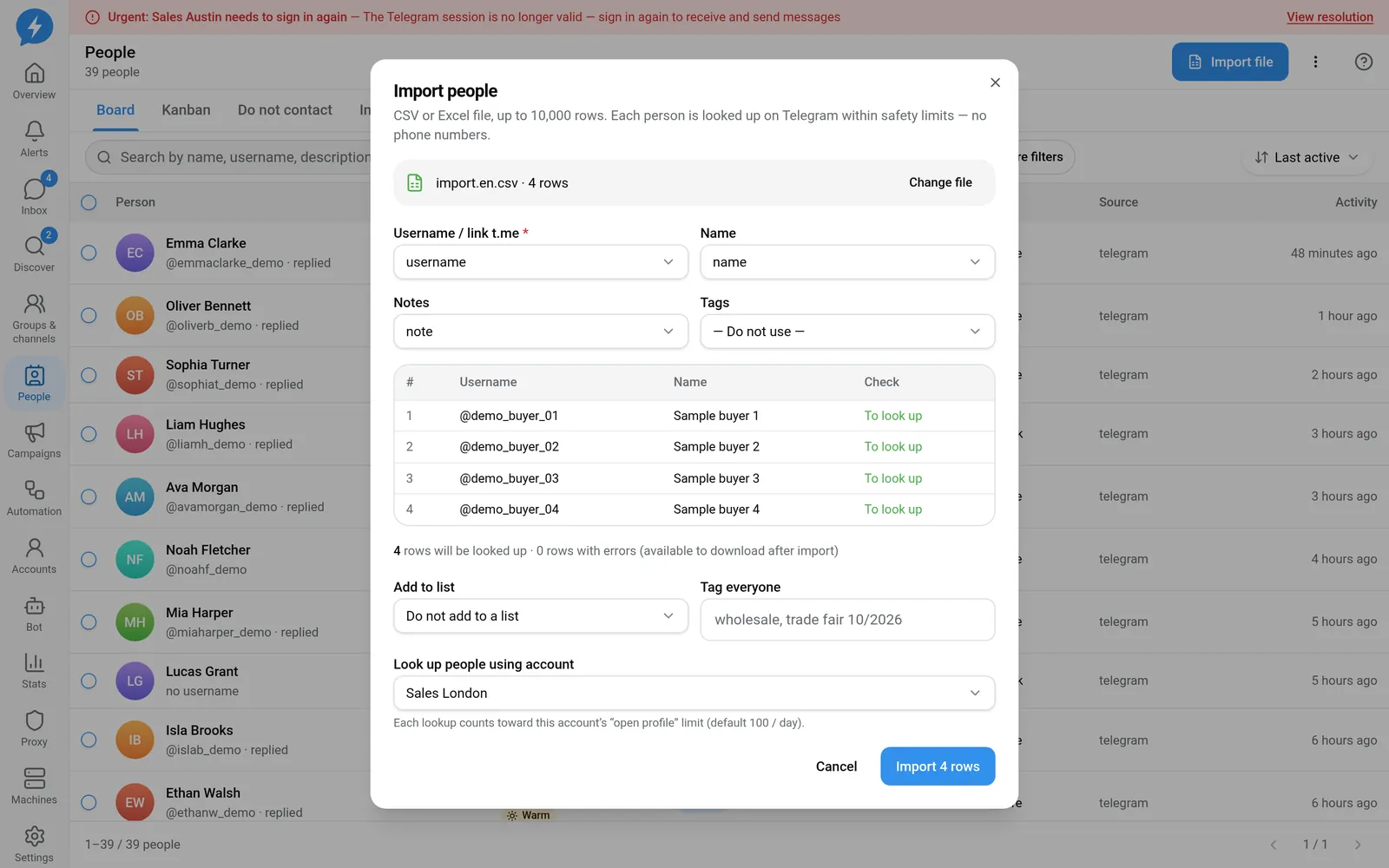
Task: Open the Inbox sidebar icon
Action: [34, 197]
